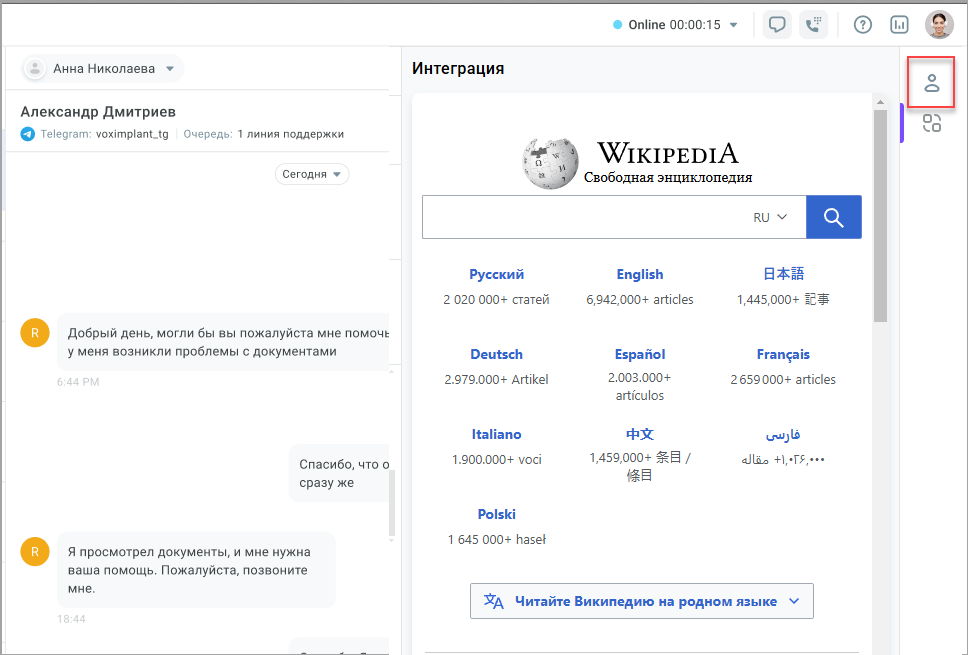Open the user profile avatar photo

tap(939, 25)
